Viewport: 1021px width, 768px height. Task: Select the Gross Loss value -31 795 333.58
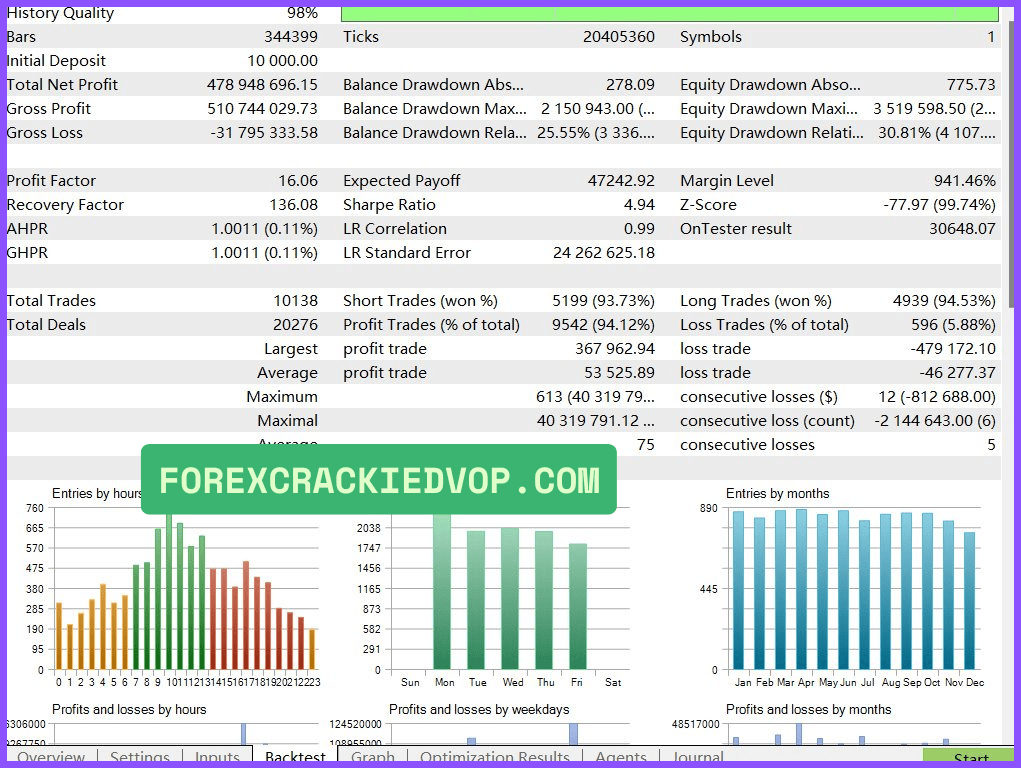coord(264,133)
